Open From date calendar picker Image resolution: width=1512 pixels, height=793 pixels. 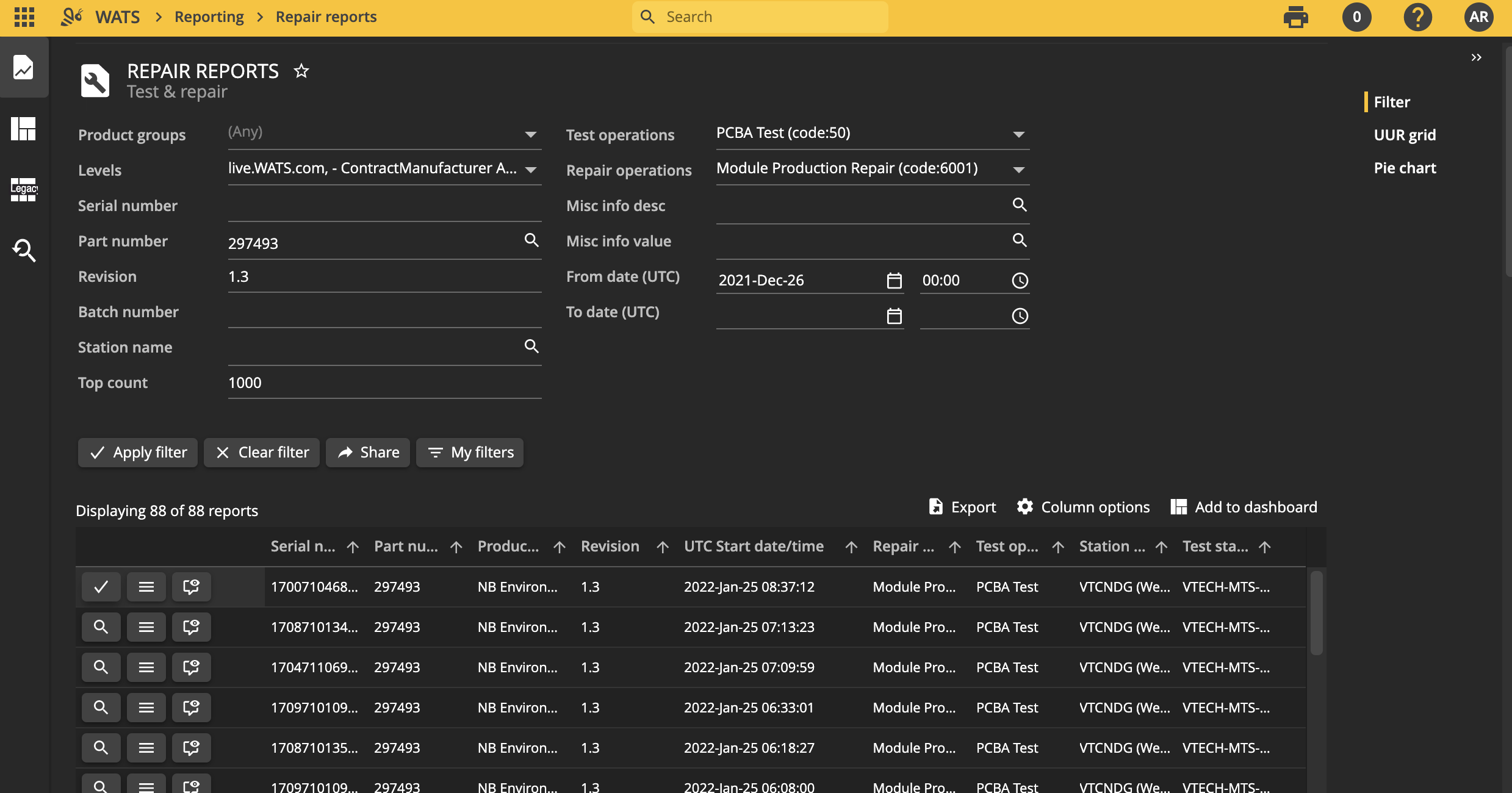(894, 281)
